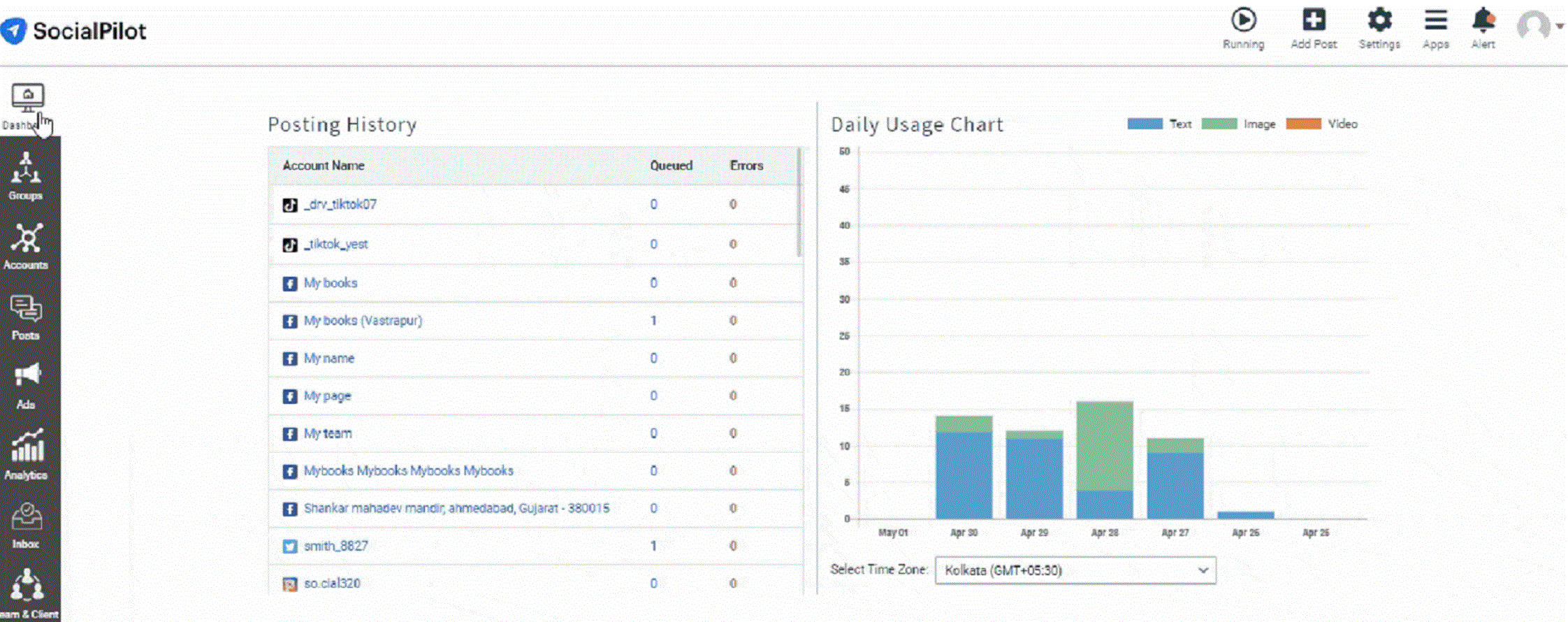Viewport: 1568px width, 622px height.
Task: Open the Select Time Zone dropdown
Action: tap(1075, 570)
